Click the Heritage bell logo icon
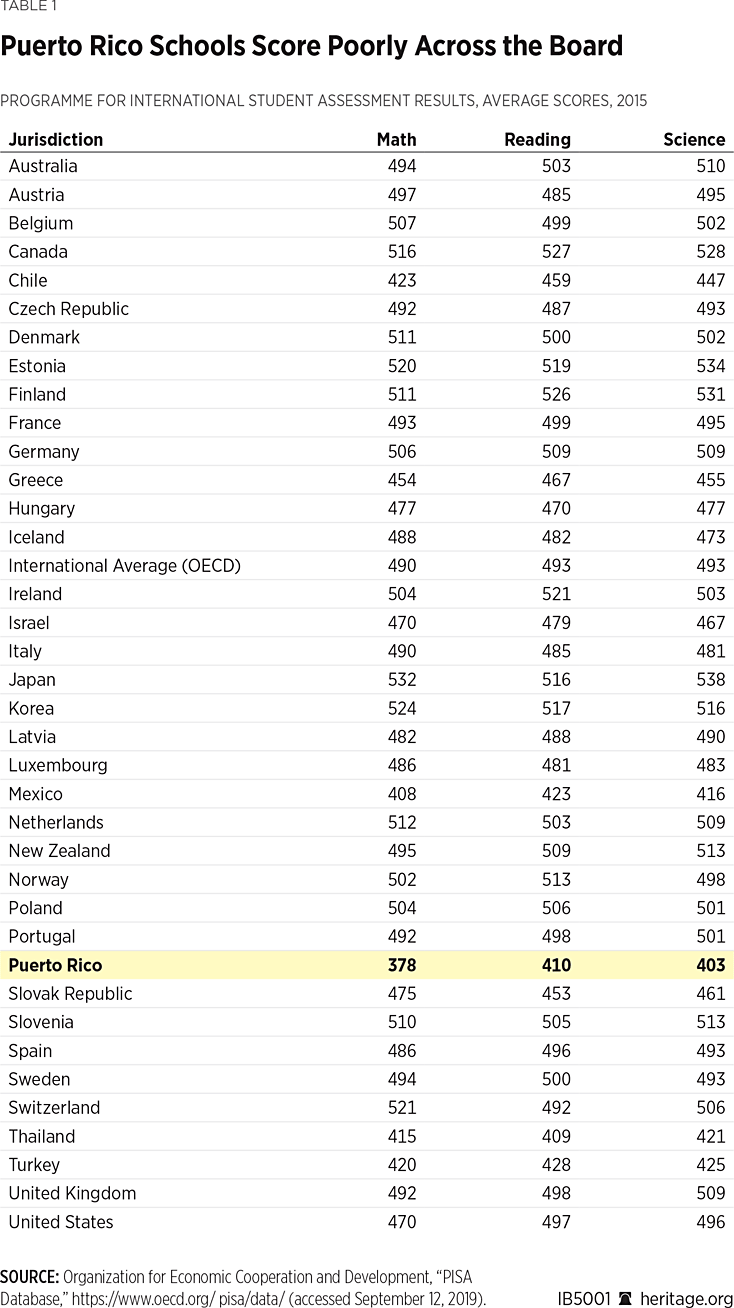This screenshot has width=734, height=1308. [x=625, y=1298]
